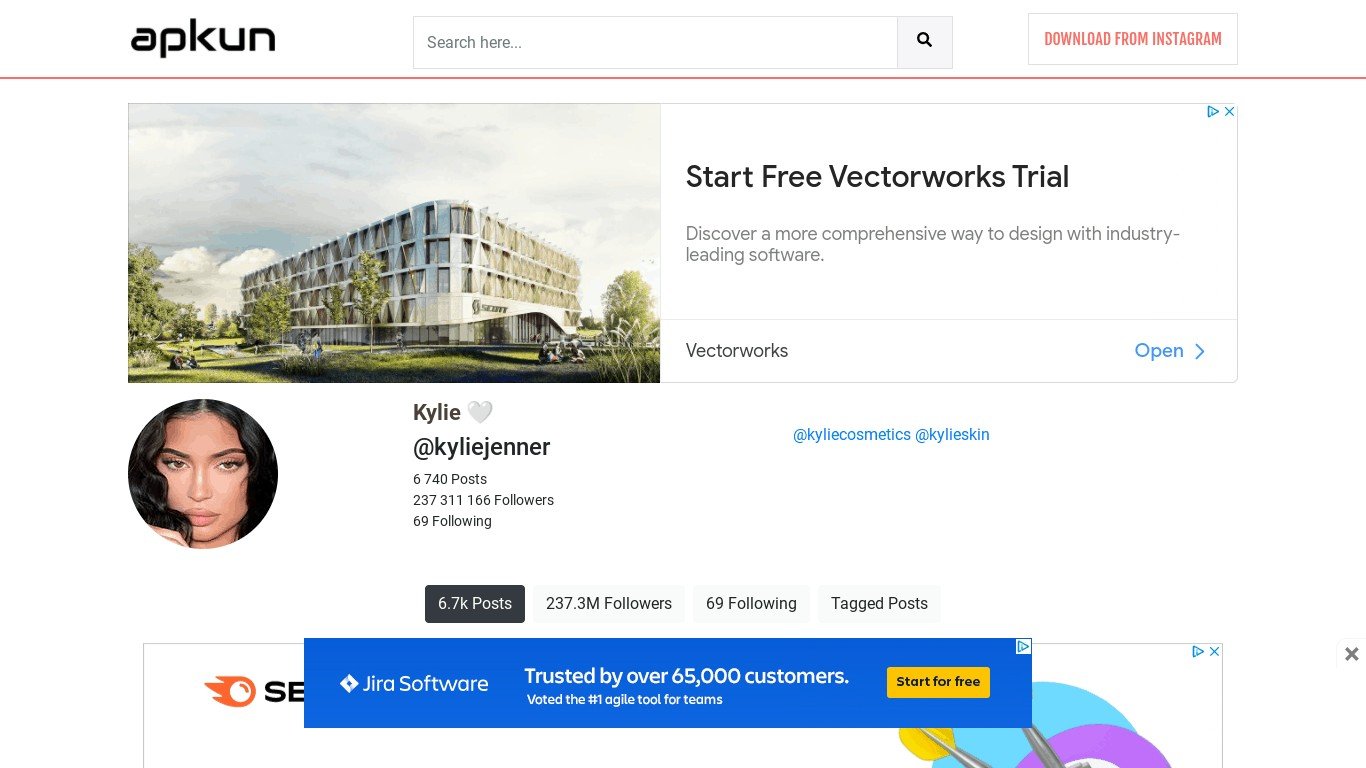
Task: Open the @kyliecosmetics profile link
Action: click(x=852, y=435)
